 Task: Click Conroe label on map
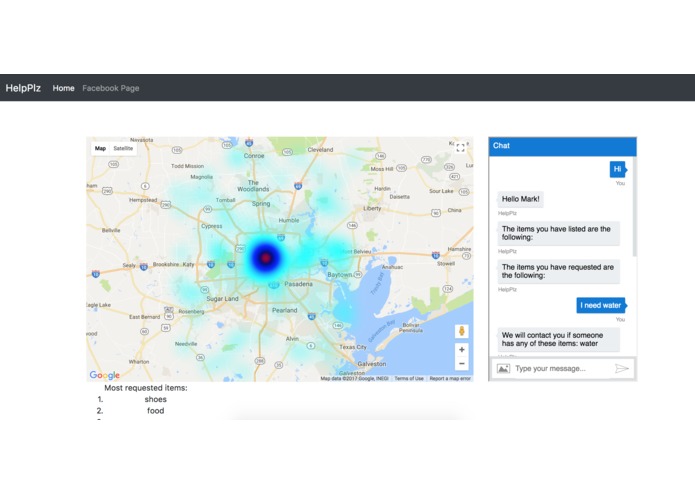[x=254, y=156]
